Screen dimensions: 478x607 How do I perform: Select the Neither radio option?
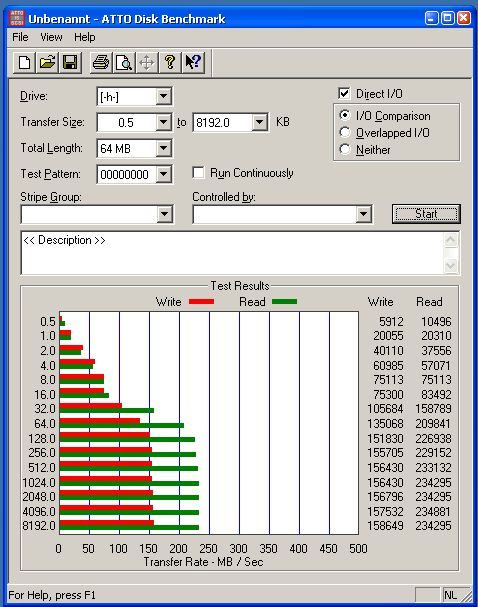click(x=344, y=149)
